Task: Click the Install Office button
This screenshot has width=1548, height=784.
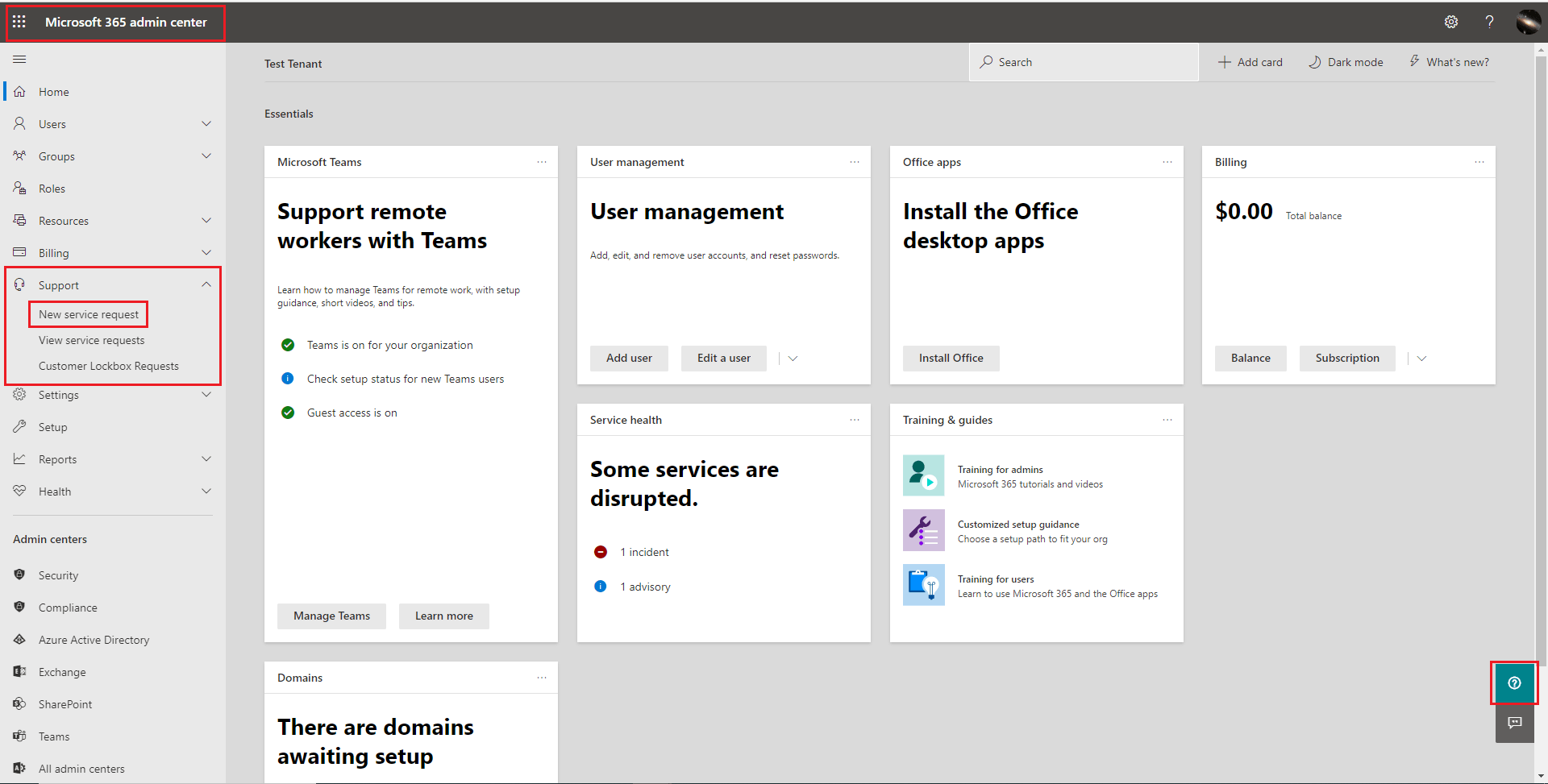Action: [951, 359]
